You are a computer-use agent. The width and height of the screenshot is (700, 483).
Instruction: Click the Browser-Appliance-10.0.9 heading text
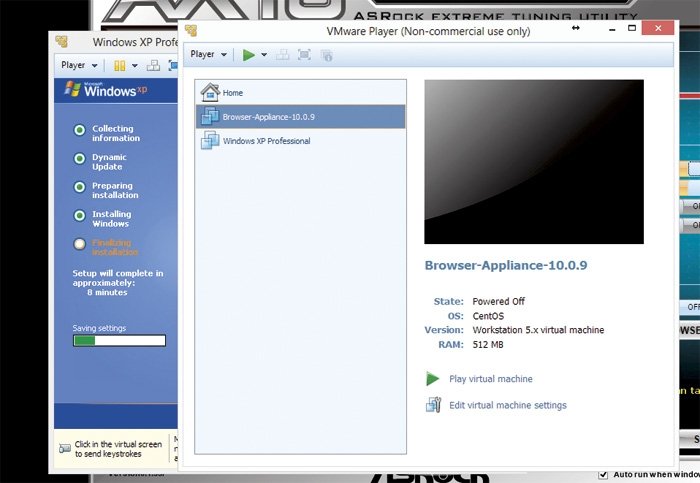click(x=506, y=265)
